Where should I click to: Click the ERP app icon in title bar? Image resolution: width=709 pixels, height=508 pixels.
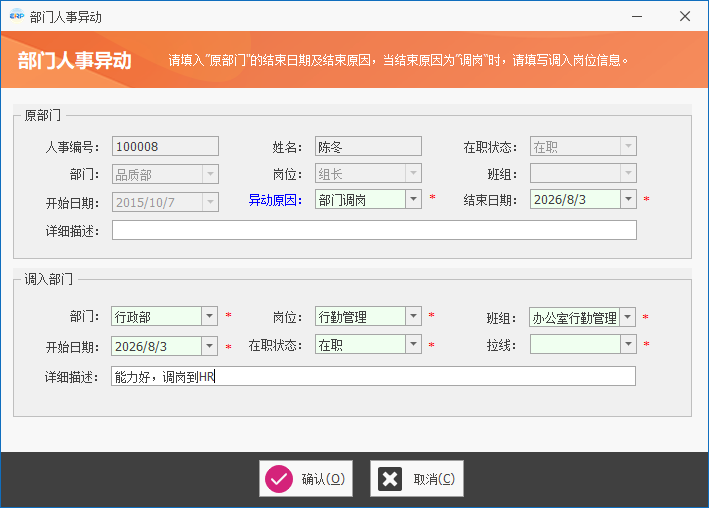point(17,16)
